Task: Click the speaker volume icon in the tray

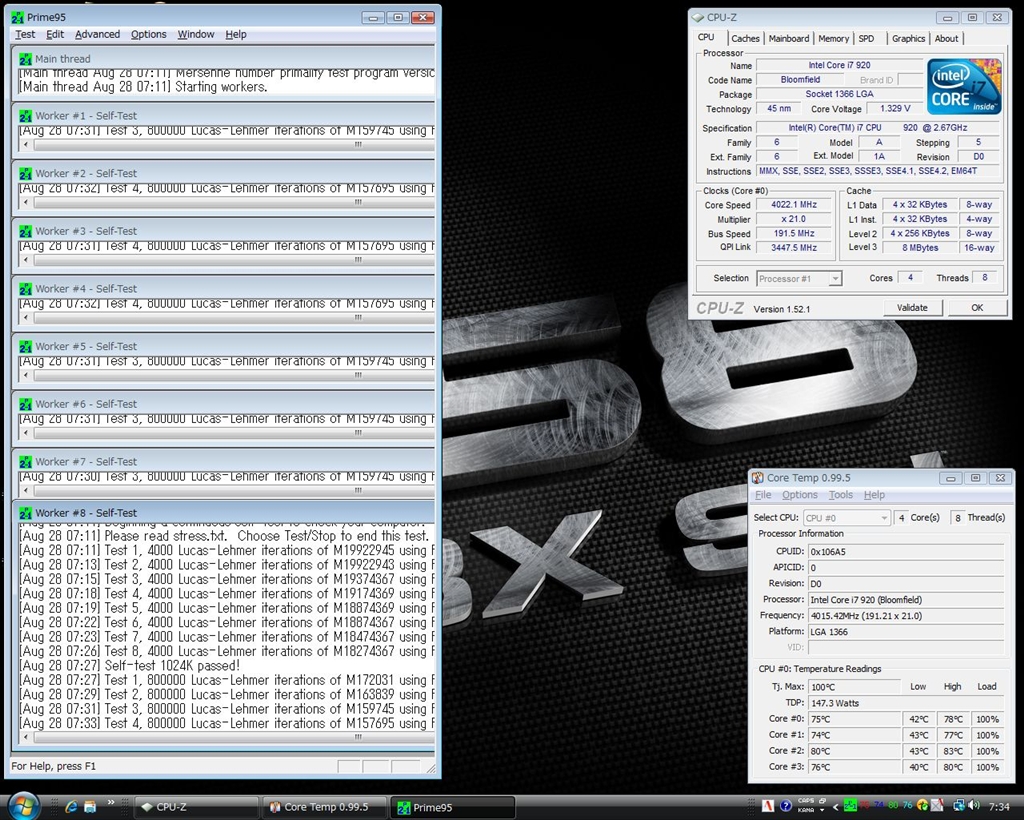Action: 973,805
